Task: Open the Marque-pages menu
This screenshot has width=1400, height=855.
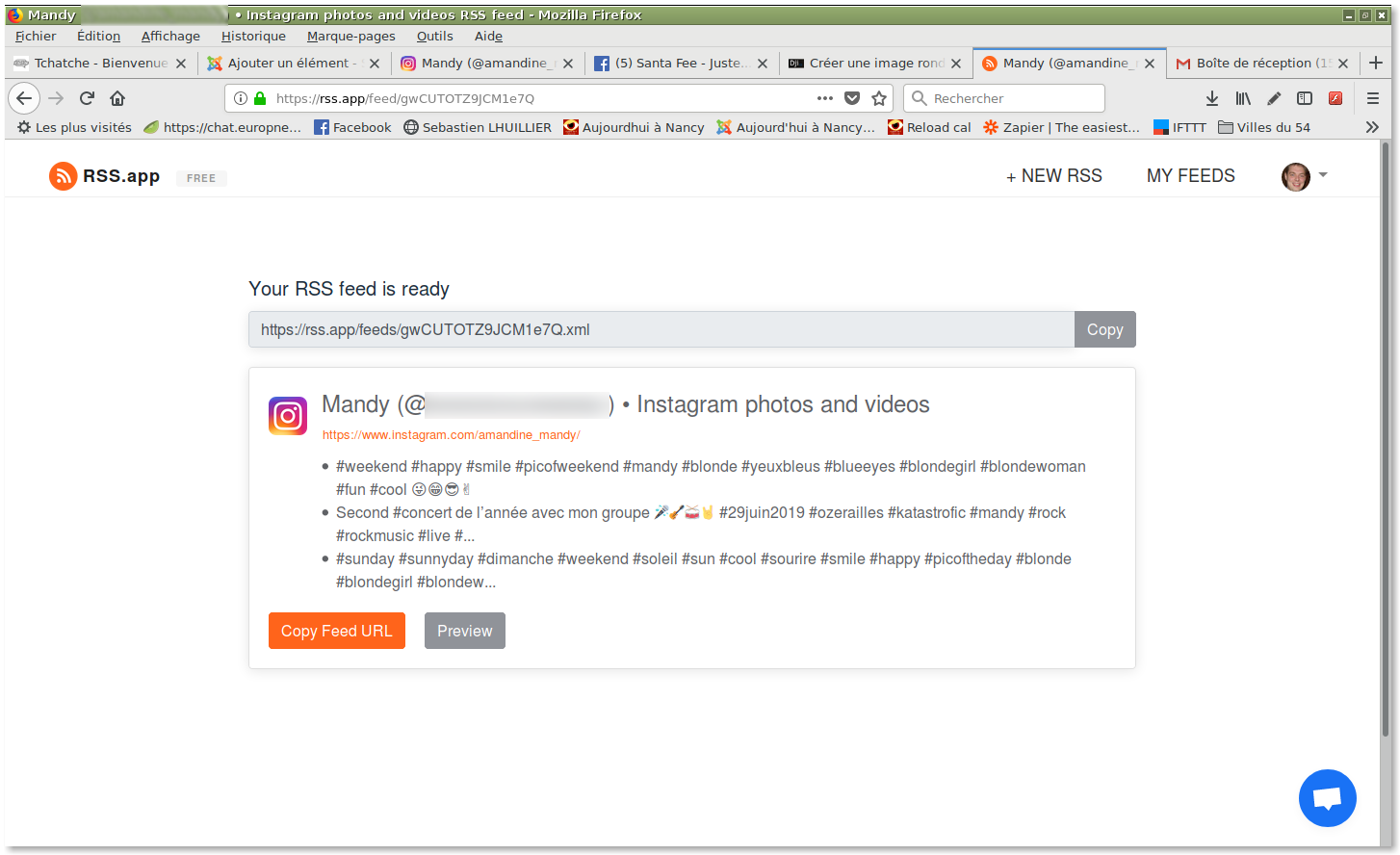Action: pos(350,36)
